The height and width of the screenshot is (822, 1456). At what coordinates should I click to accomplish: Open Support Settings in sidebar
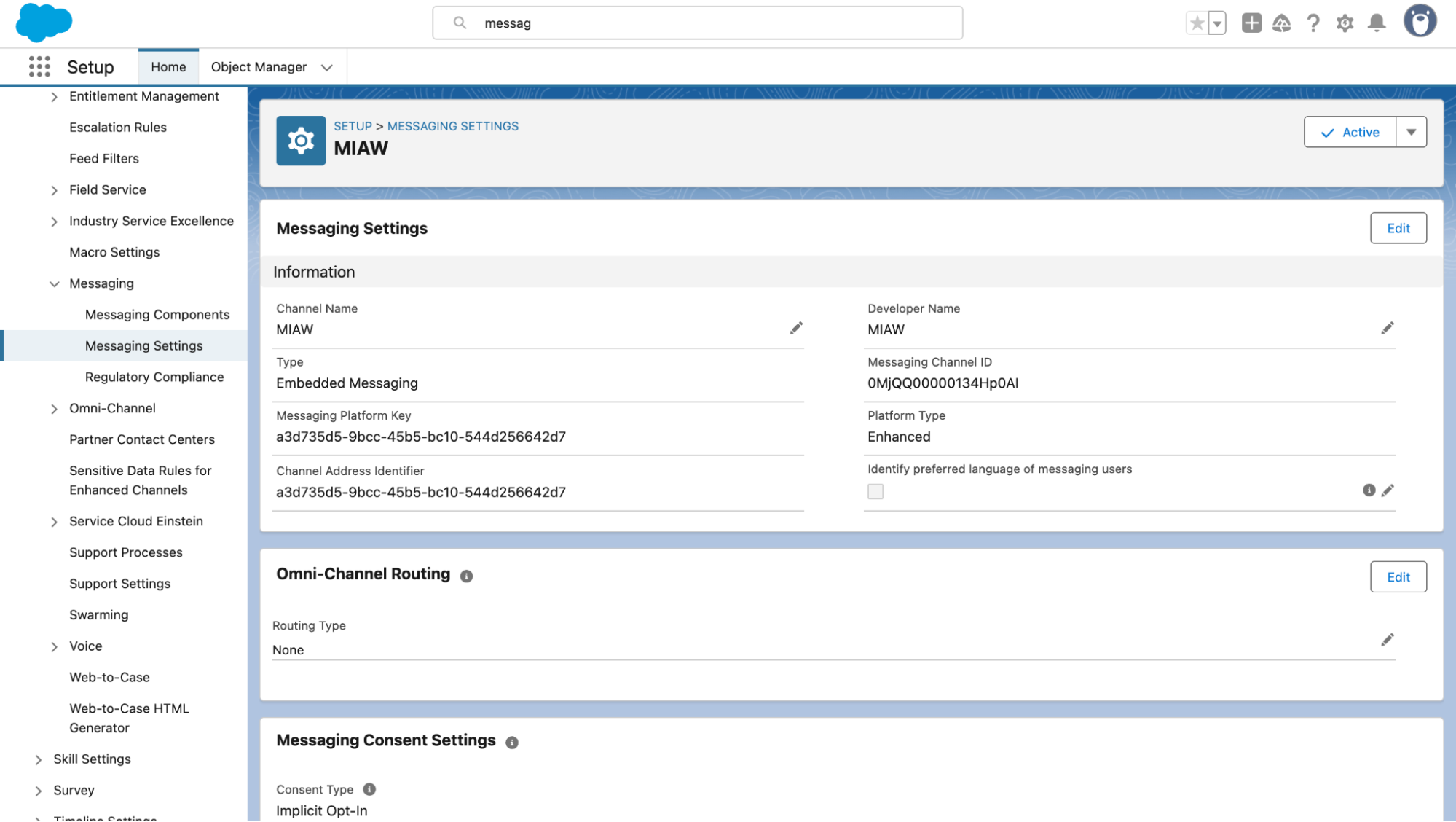(119, 584)
